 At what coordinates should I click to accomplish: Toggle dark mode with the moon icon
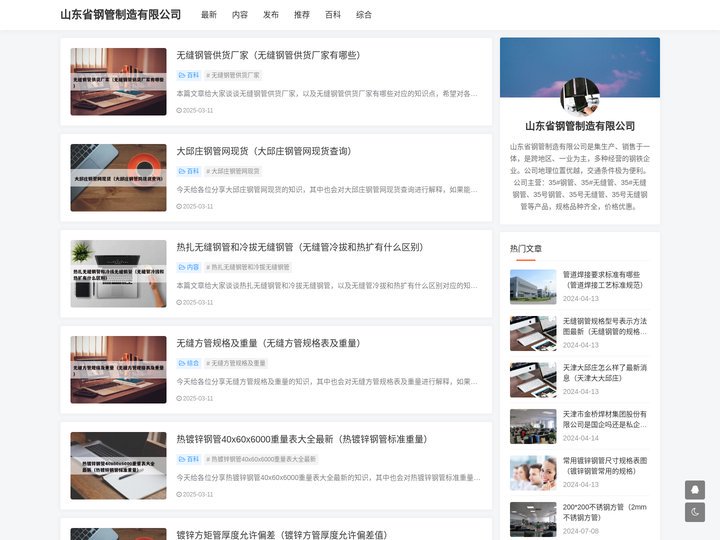[x=695, y=512]
